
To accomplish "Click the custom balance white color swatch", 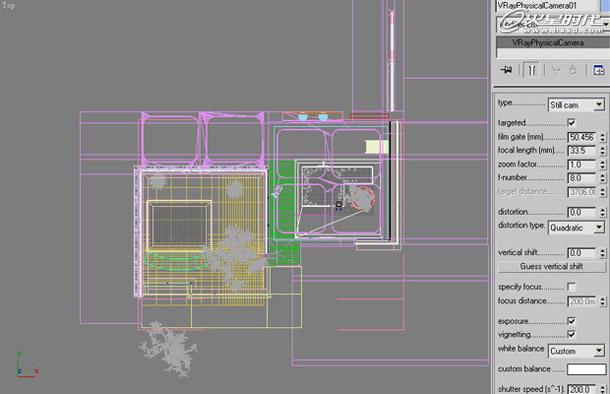I will 586,369.
